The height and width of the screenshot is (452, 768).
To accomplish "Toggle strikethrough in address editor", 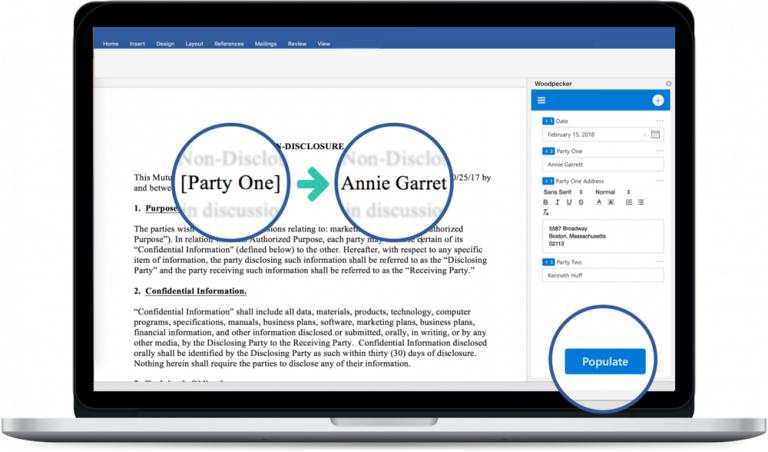I will point(581,202).
